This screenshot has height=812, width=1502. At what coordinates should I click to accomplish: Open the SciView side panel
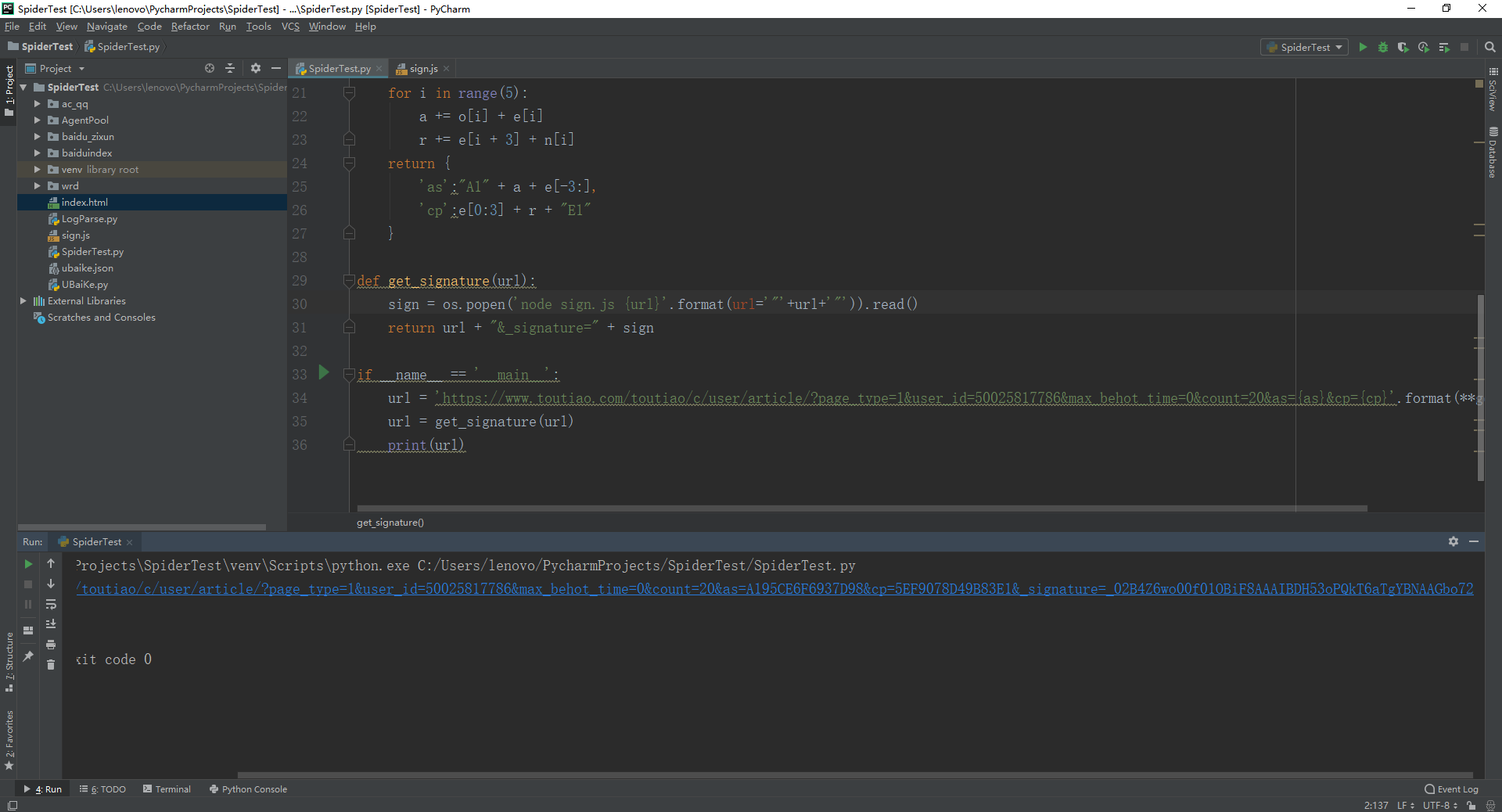1493,89
